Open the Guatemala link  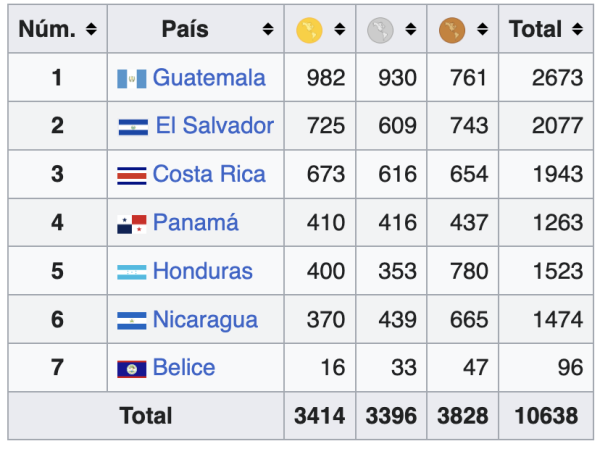tap(209, 78)
